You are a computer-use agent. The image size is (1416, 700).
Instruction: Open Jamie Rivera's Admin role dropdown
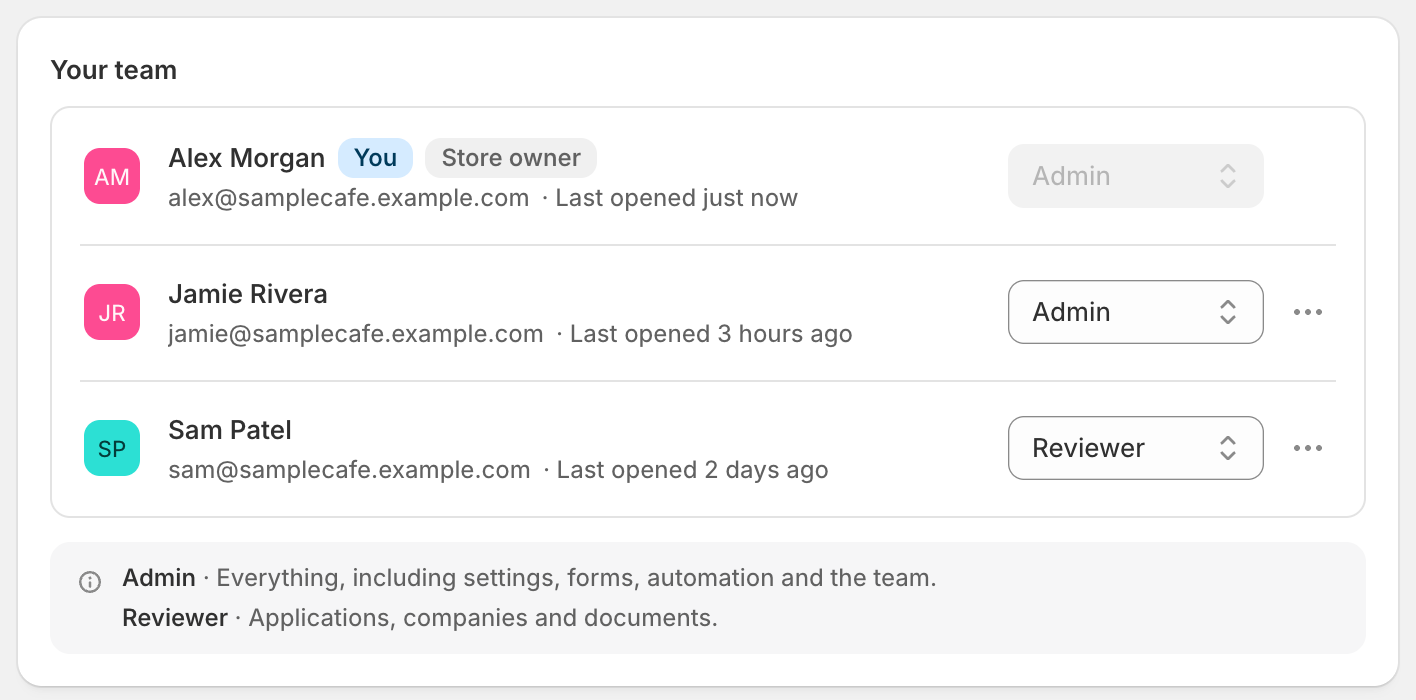(x=1136, y=312)
